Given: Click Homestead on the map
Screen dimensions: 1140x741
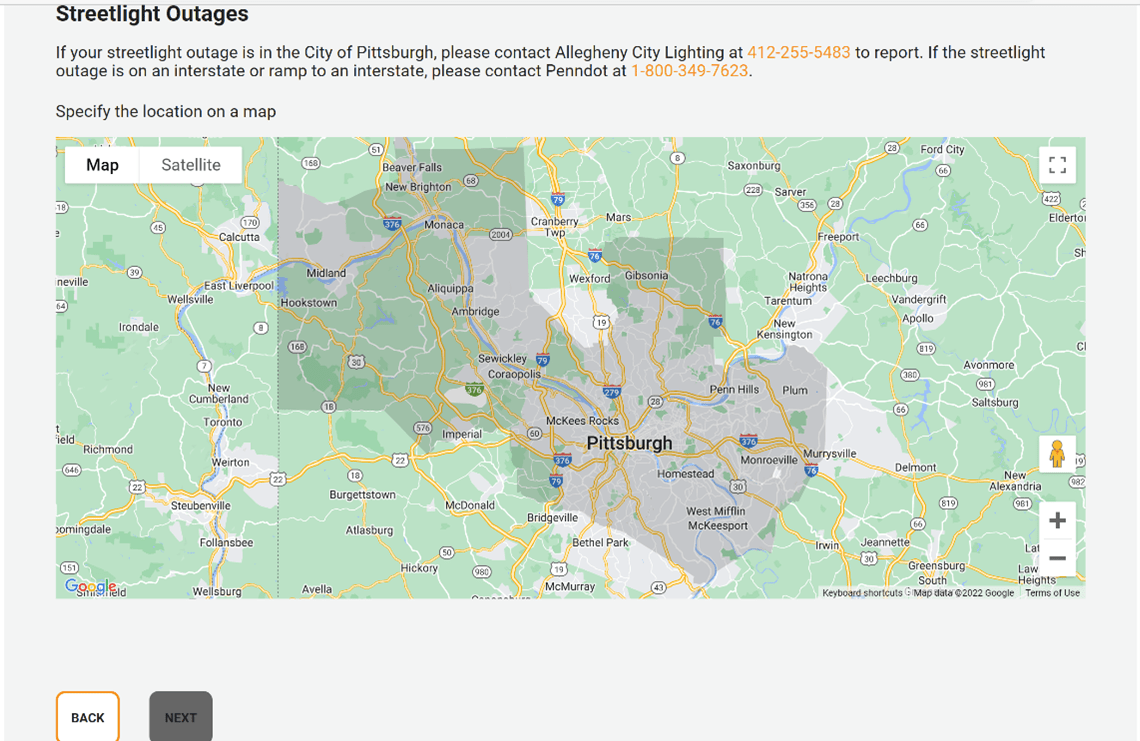Looking at the screenshot, I should point(685,474).
